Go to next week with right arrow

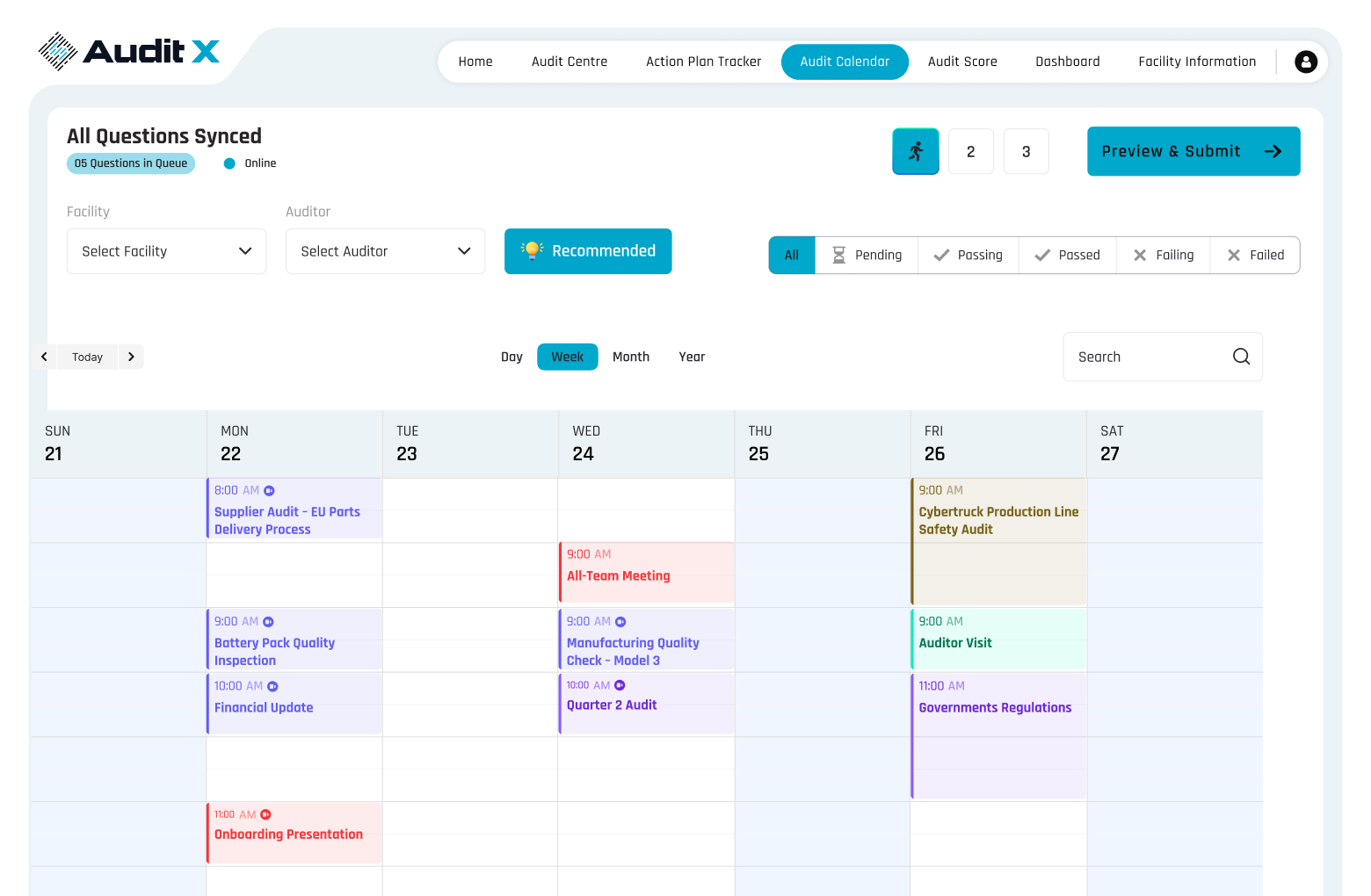coord(131,357)
